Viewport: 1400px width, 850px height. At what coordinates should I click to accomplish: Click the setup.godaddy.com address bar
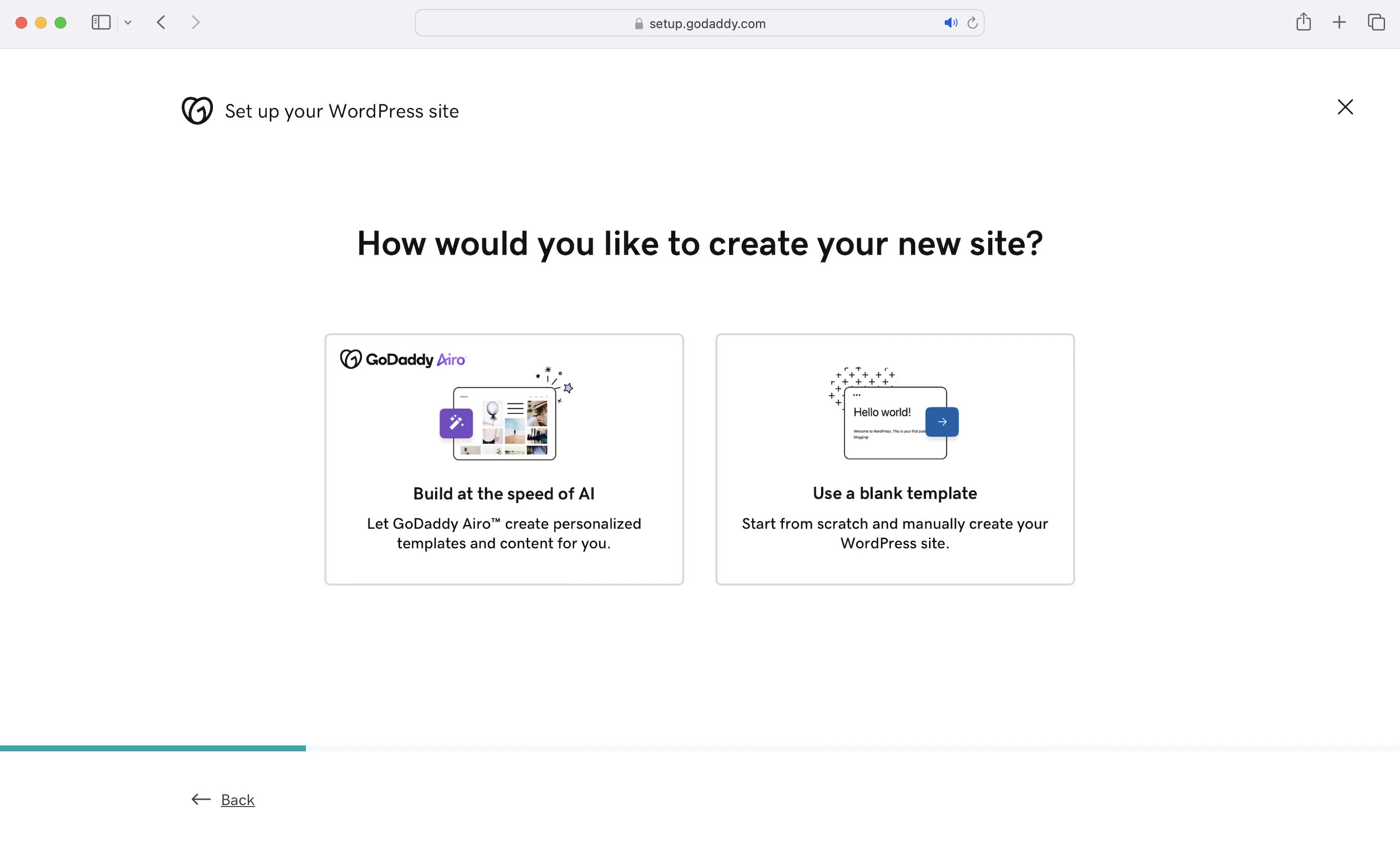point(707,23)
